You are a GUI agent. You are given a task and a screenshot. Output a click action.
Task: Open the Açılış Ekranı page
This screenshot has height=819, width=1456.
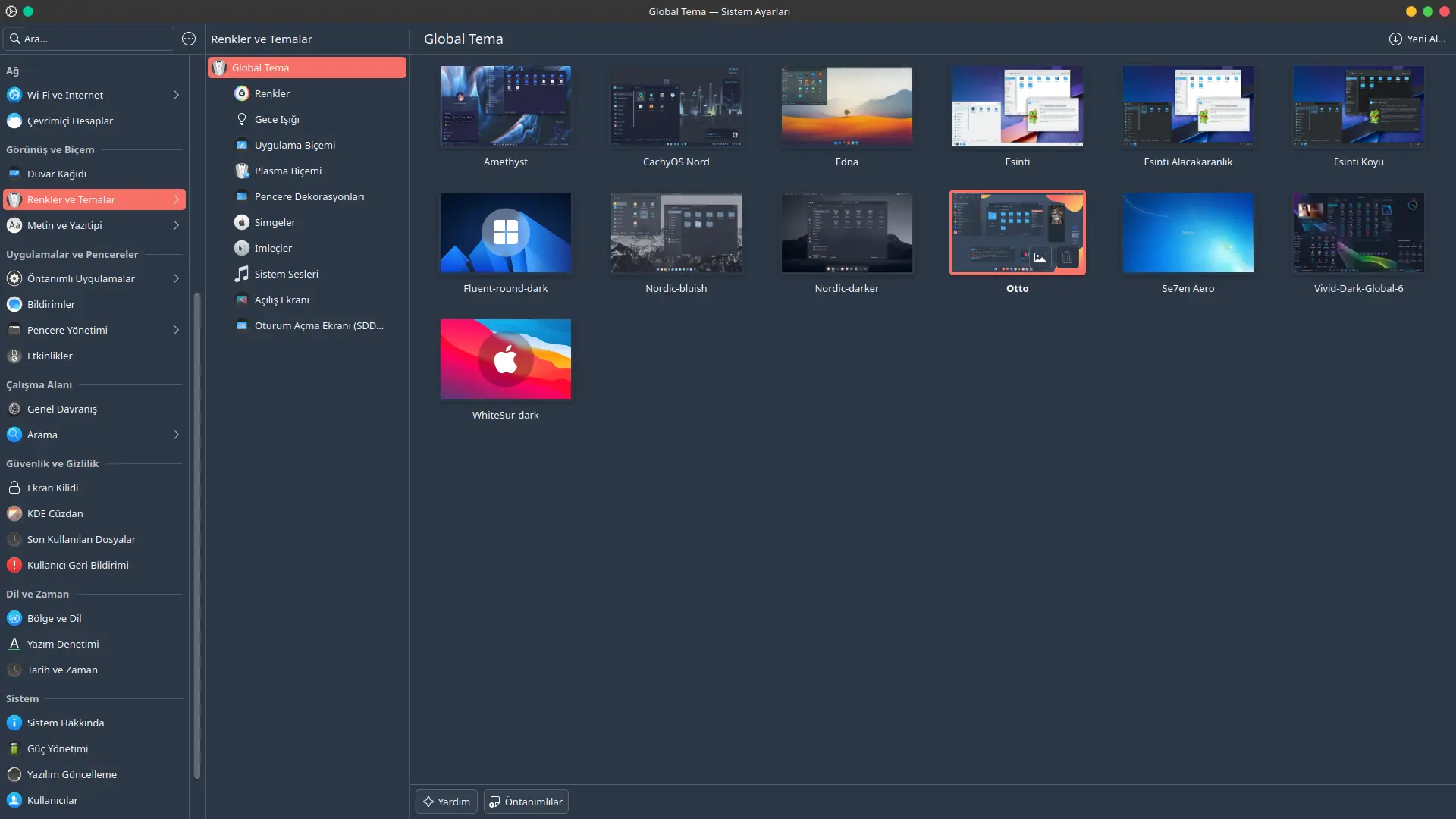pyautogui.click(x=307, y=300)
